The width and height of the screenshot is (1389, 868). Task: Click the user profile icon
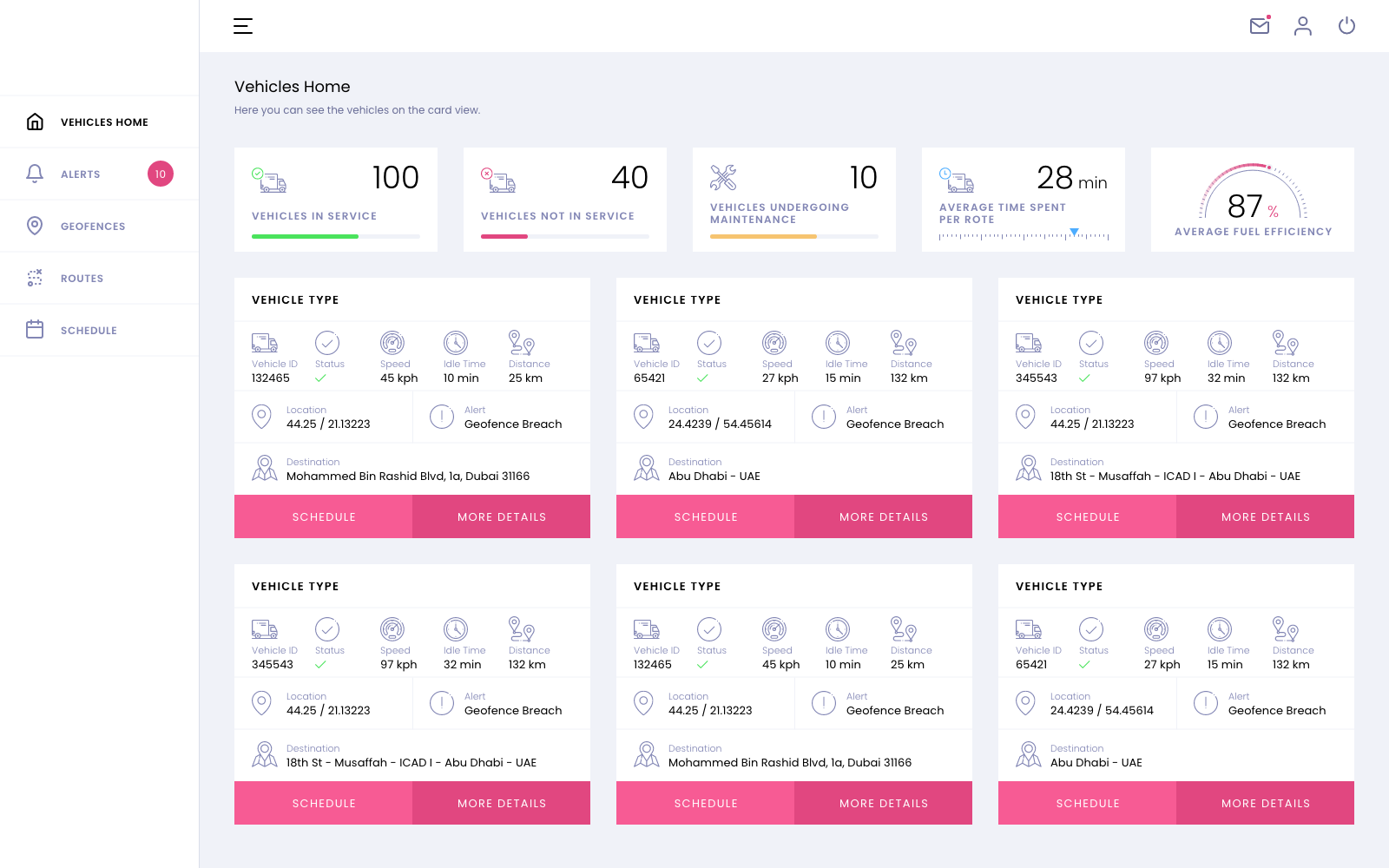click(x=1303, y=26)
